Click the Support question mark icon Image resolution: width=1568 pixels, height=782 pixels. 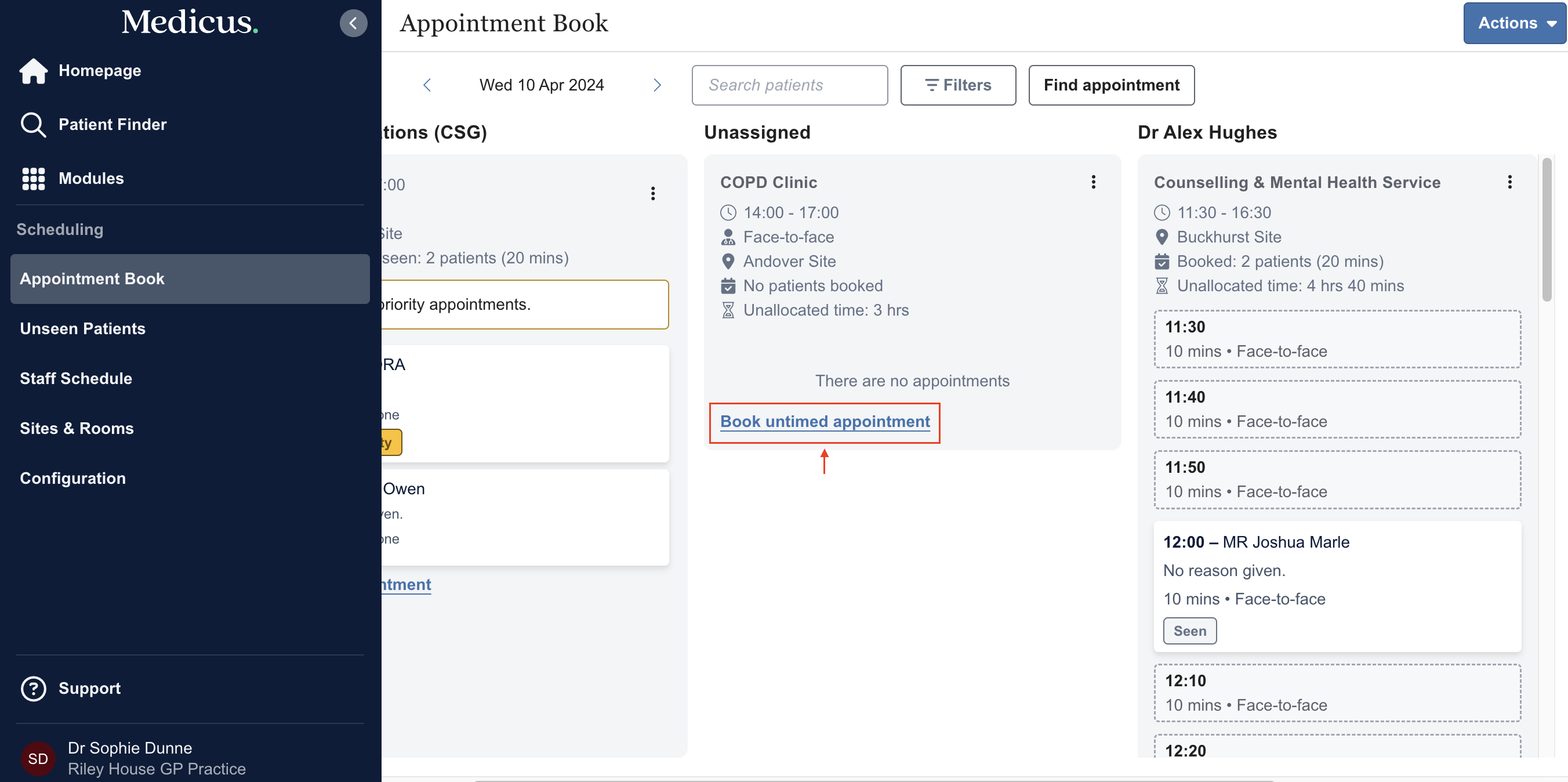[34, 688]
